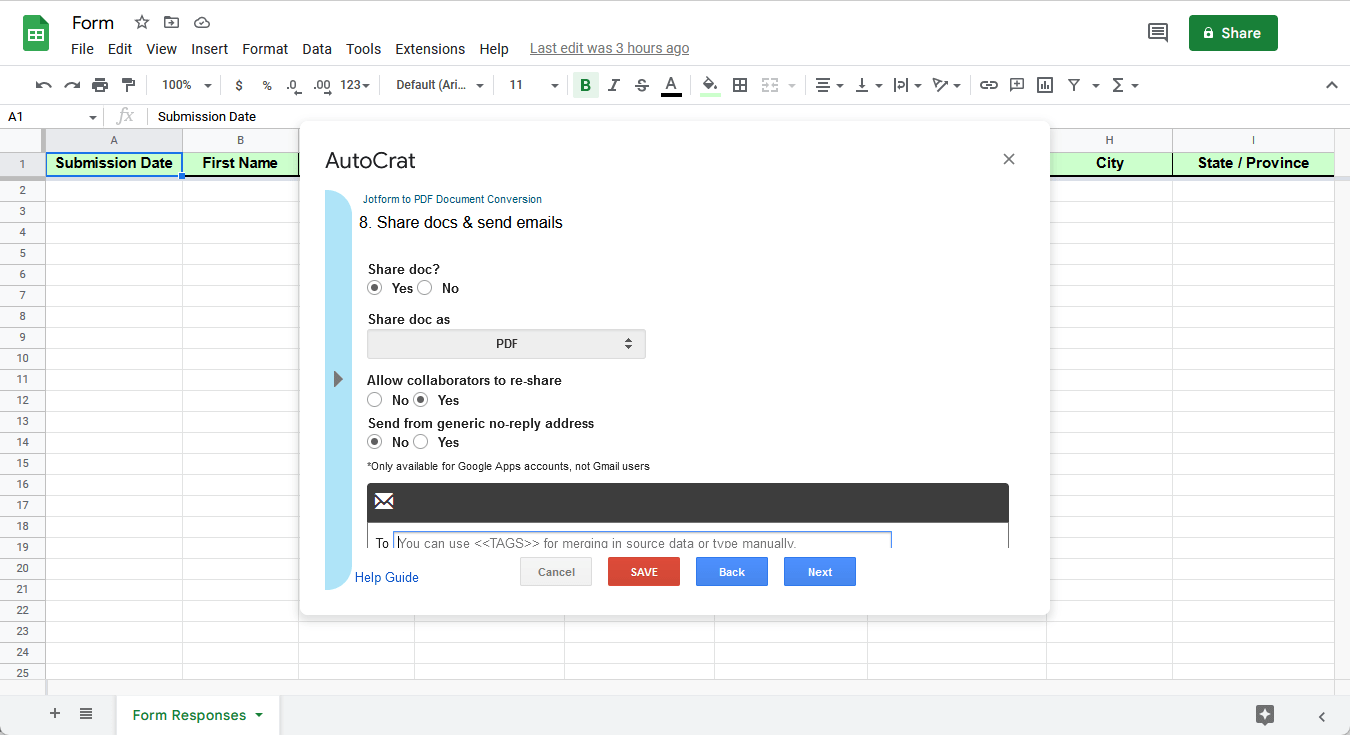Select the Paint format roller tool
This screenshot has height=735, width=1350.
[x=128, y=85]
